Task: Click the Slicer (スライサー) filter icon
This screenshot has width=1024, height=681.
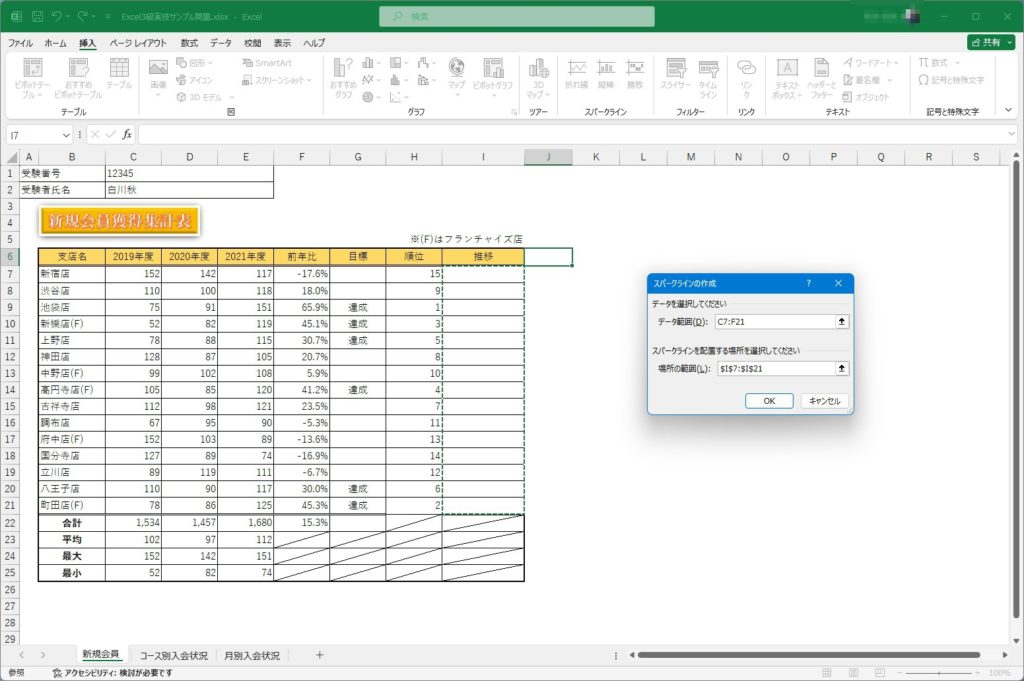Action: pos(675,74)
